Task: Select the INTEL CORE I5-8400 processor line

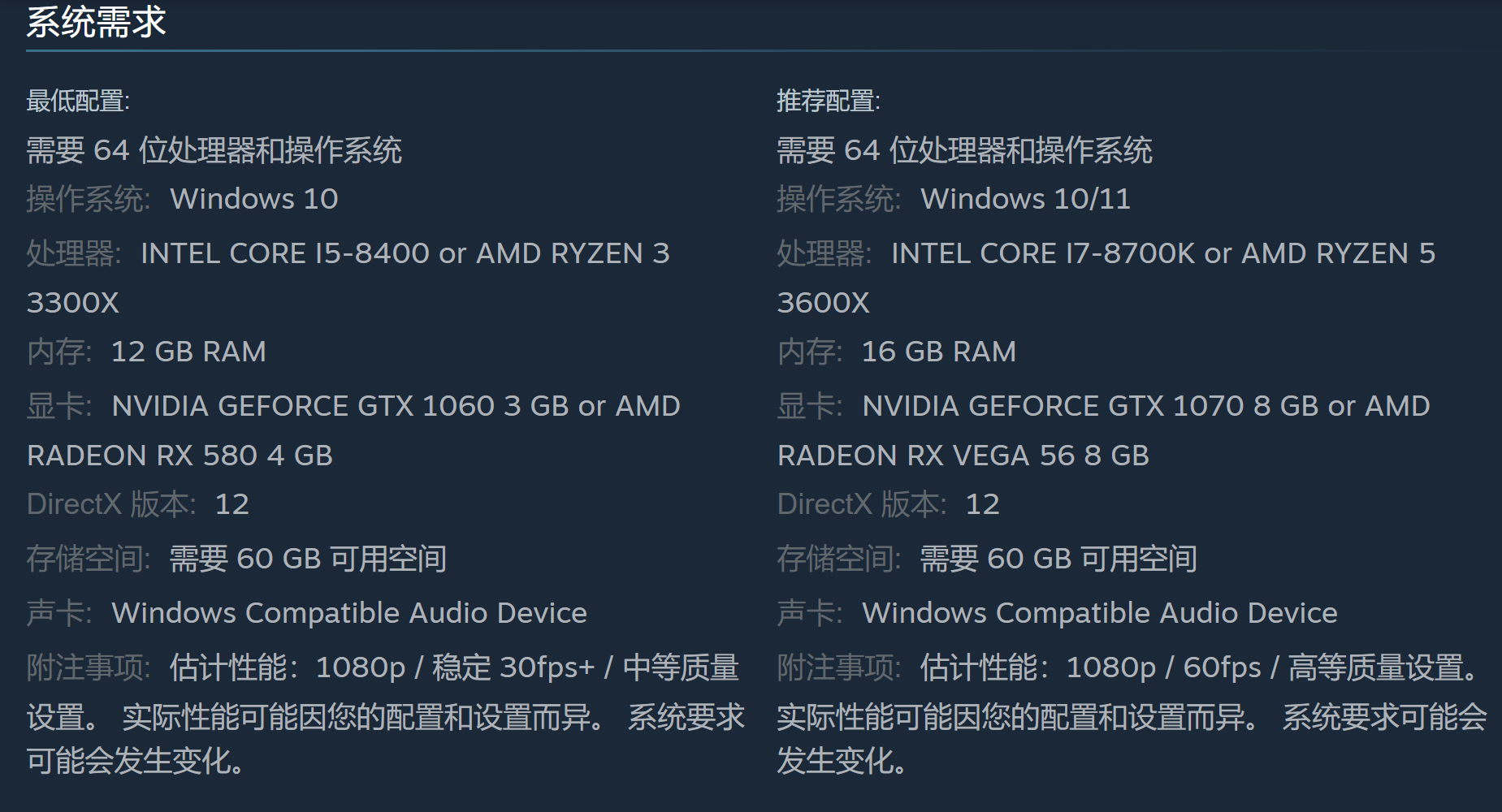Action: tap(405, 253)
